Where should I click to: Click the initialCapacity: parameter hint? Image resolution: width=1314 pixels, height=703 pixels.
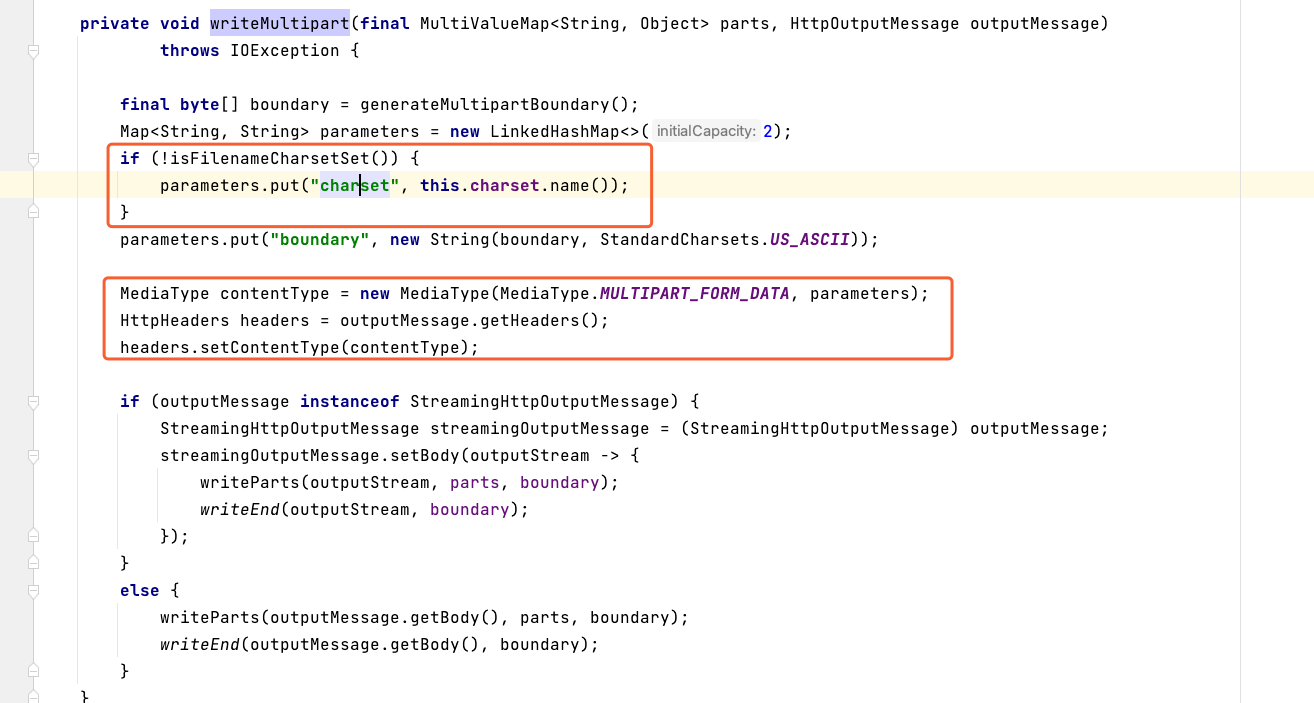coord(706,131)
